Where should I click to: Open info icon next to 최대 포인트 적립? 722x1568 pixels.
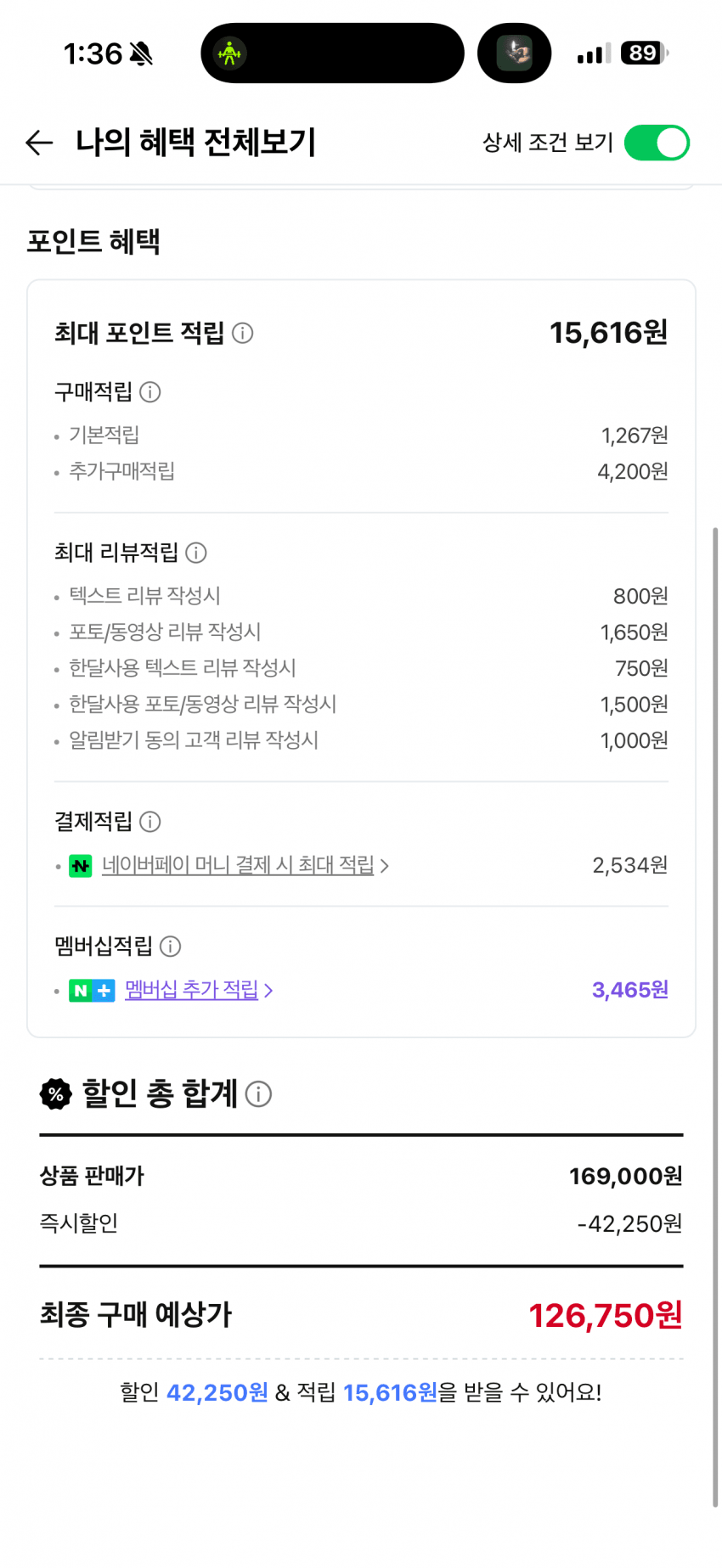pos(243,333)
